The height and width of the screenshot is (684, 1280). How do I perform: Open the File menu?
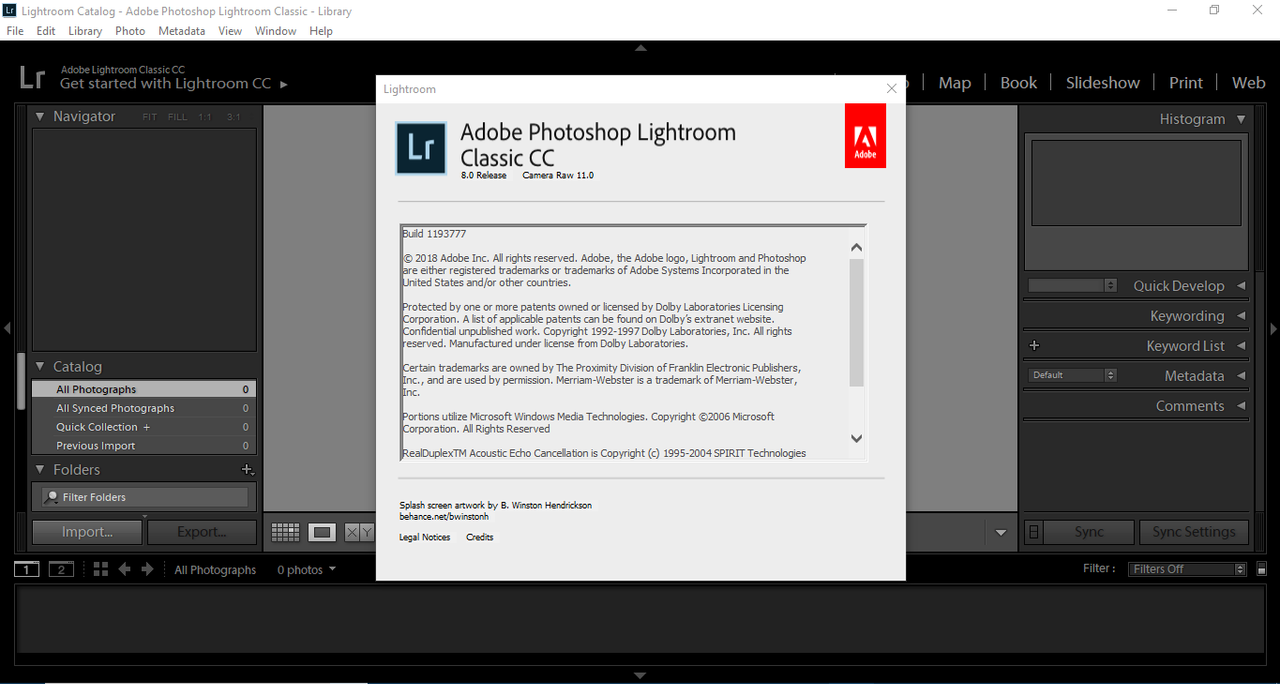[15, 31]
